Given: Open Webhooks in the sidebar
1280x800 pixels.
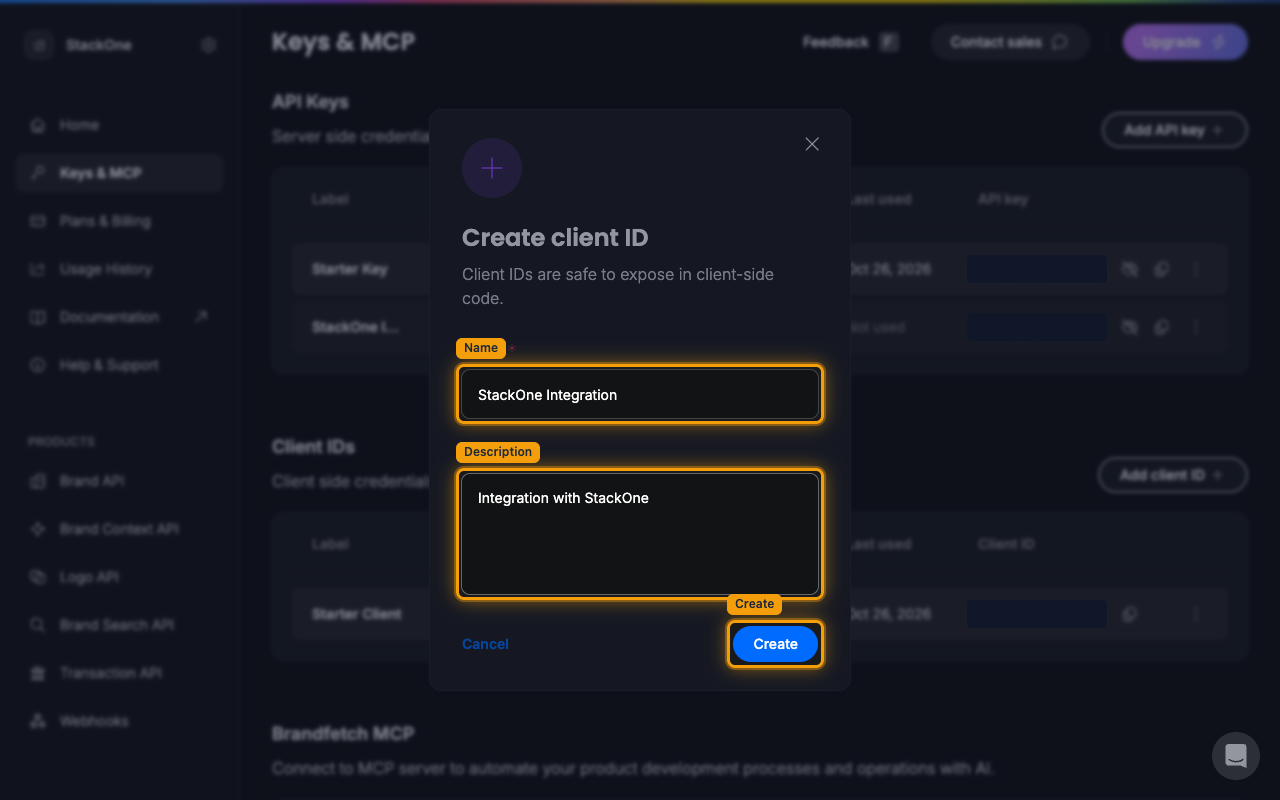Looking at the screenshot, I should (119, 721).
